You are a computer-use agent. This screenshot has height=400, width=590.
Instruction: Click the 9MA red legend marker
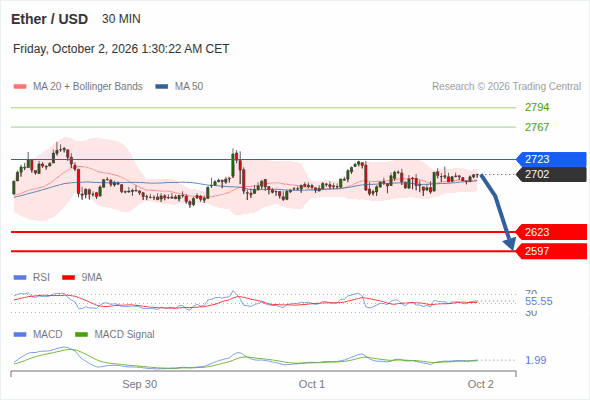[68, 278]
